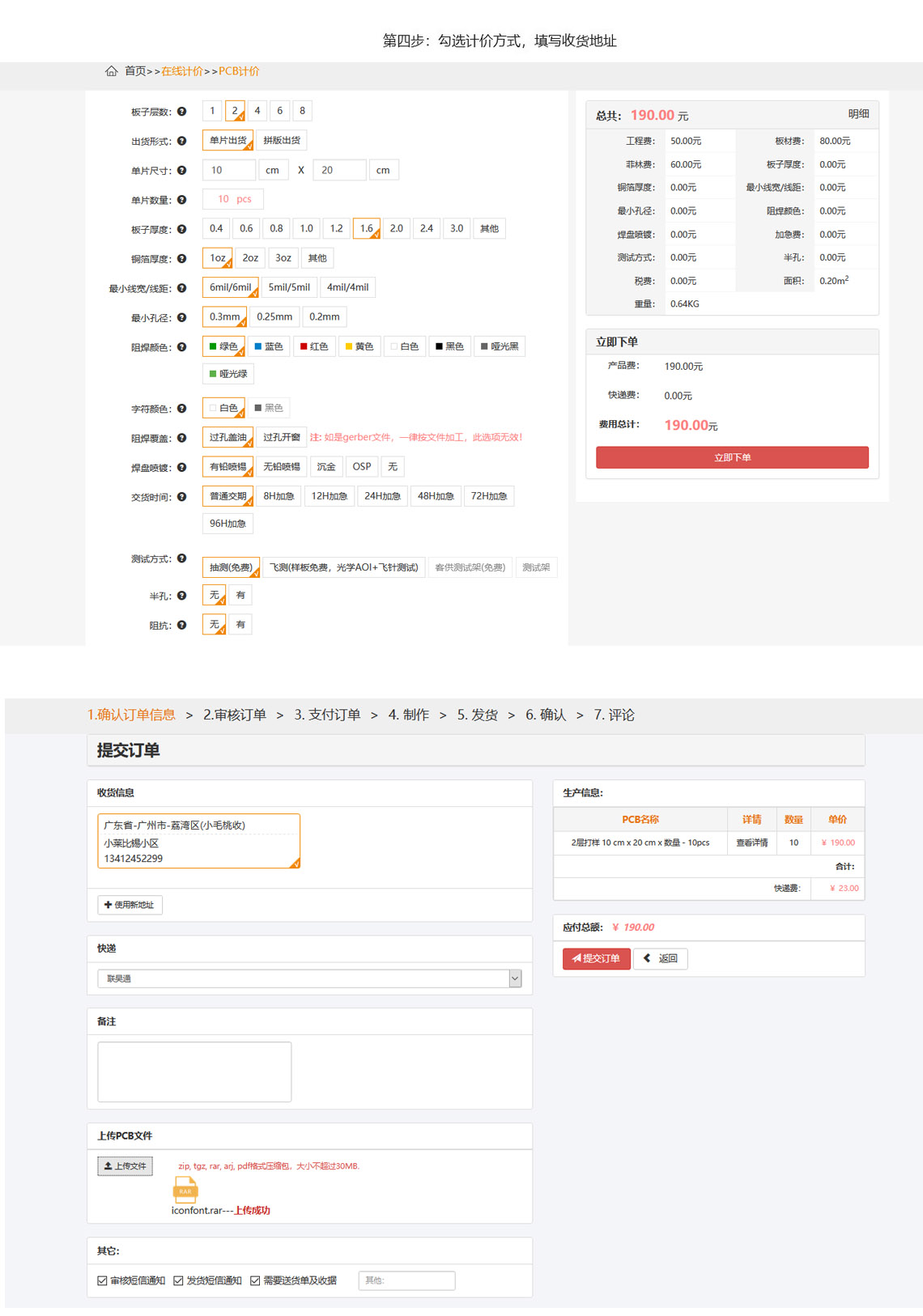This screenshot has width=923, height=1316.
Task: Click help icon beside 测试方式 label
Action: [x=182, y=558]
